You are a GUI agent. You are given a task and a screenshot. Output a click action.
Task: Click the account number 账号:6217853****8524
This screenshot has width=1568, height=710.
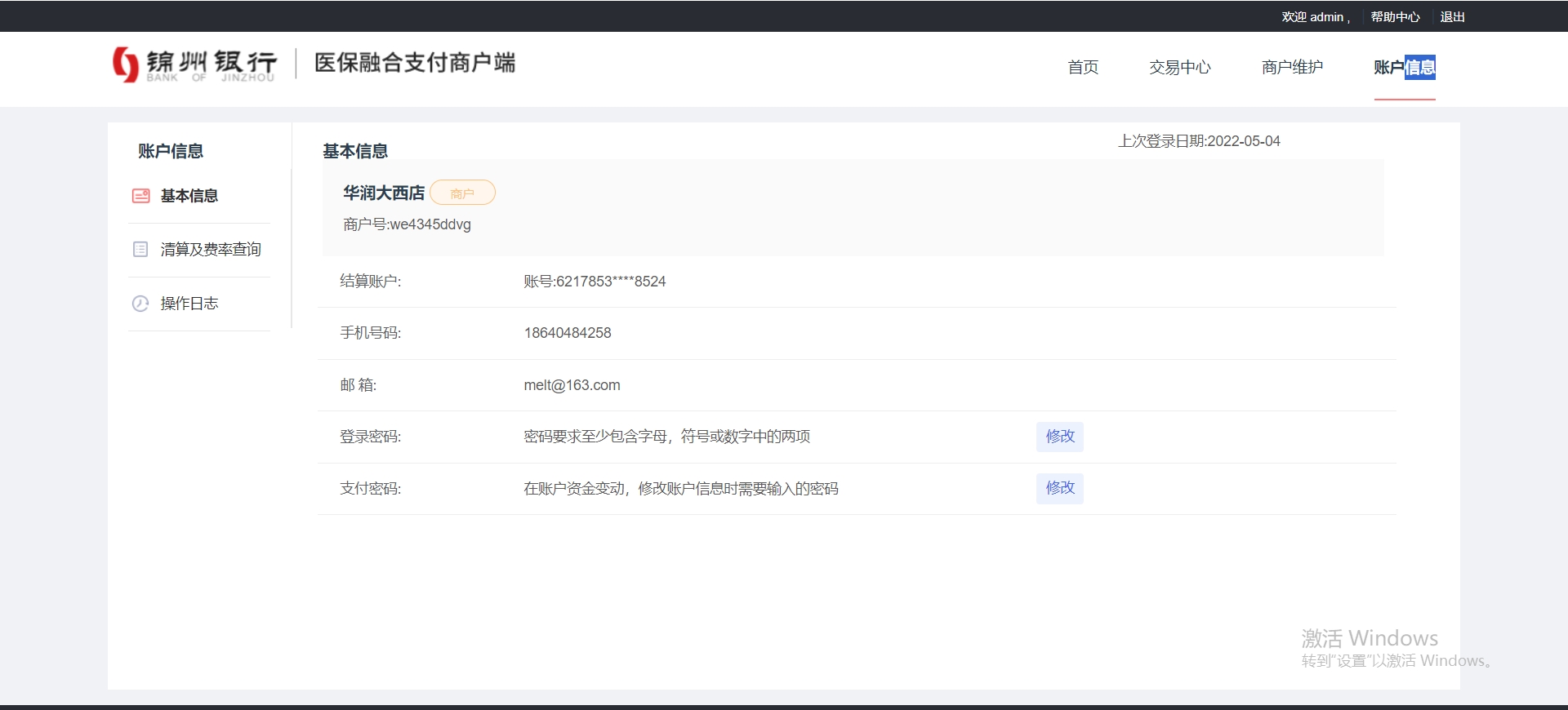point(595,282)
